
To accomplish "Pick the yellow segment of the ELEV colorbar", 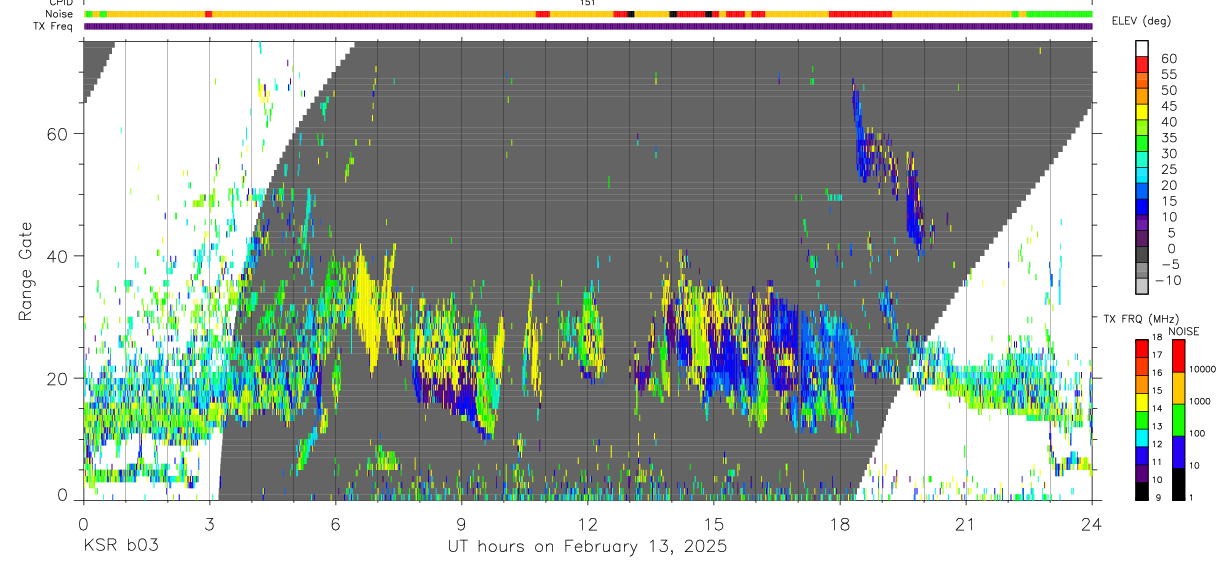I will [1143, 113].
